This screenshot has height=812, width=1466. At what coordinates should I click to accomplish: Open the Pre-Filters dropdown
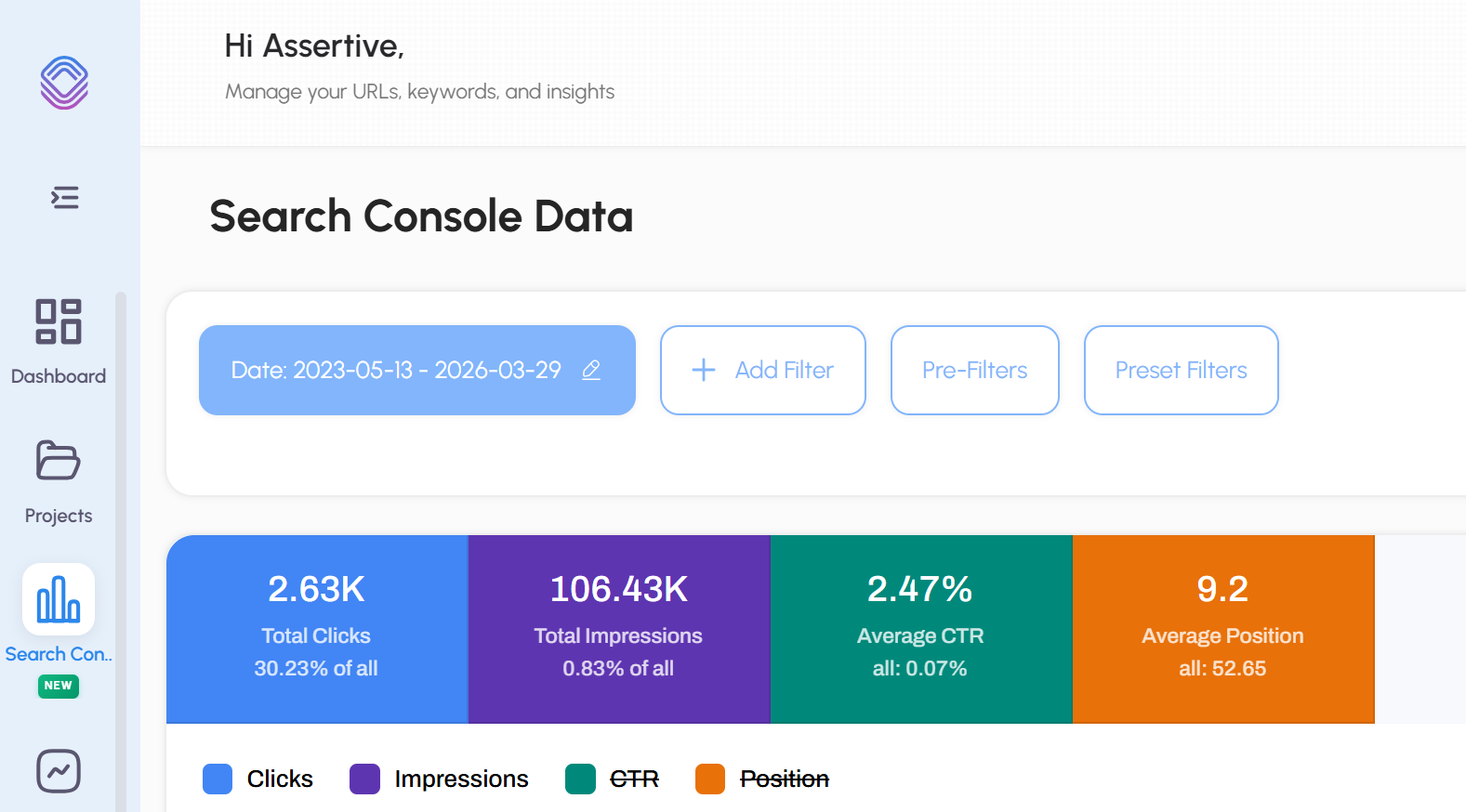tap(974, 370)
